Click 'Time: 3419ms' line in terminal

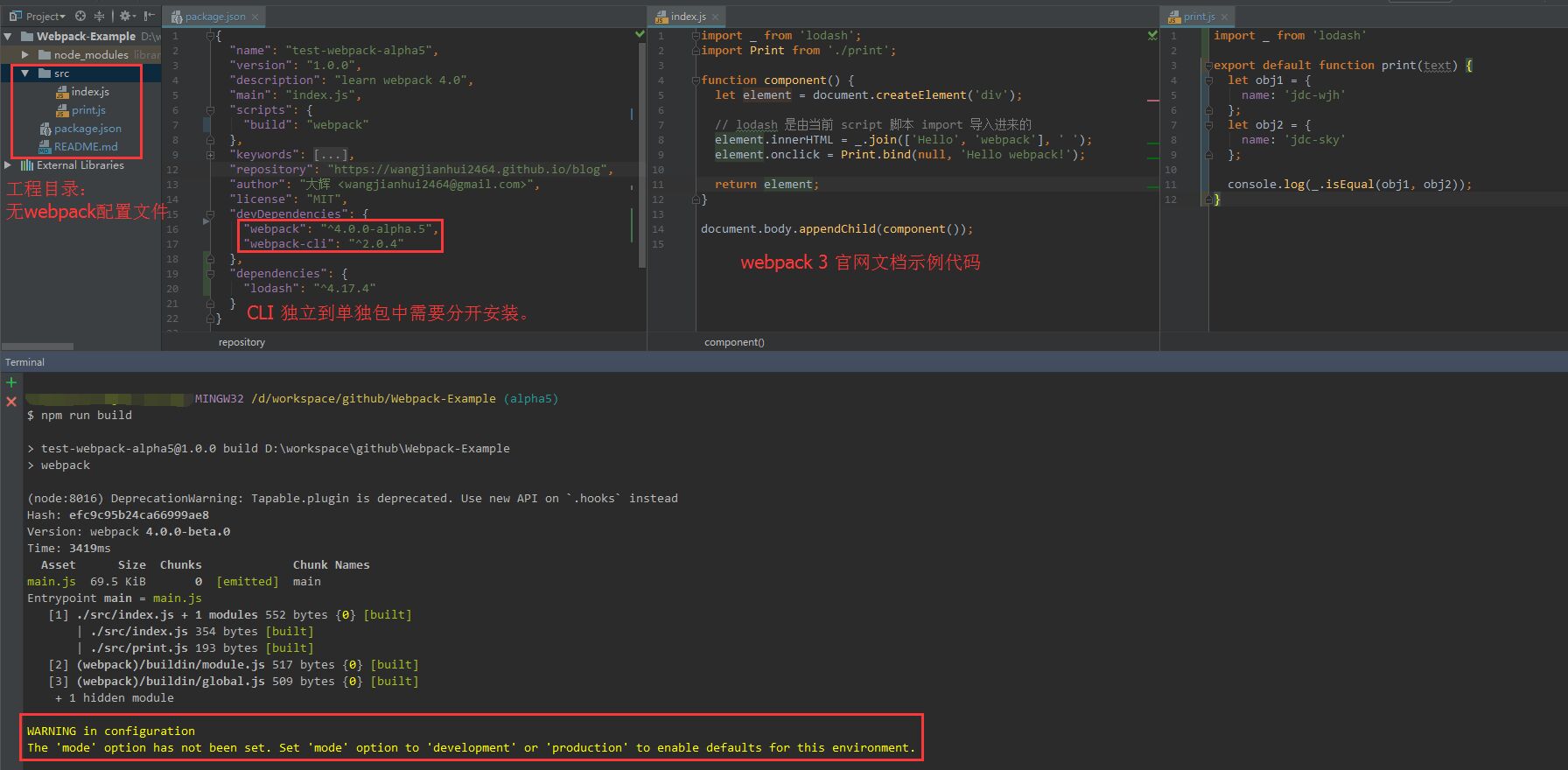coord(69,549)
